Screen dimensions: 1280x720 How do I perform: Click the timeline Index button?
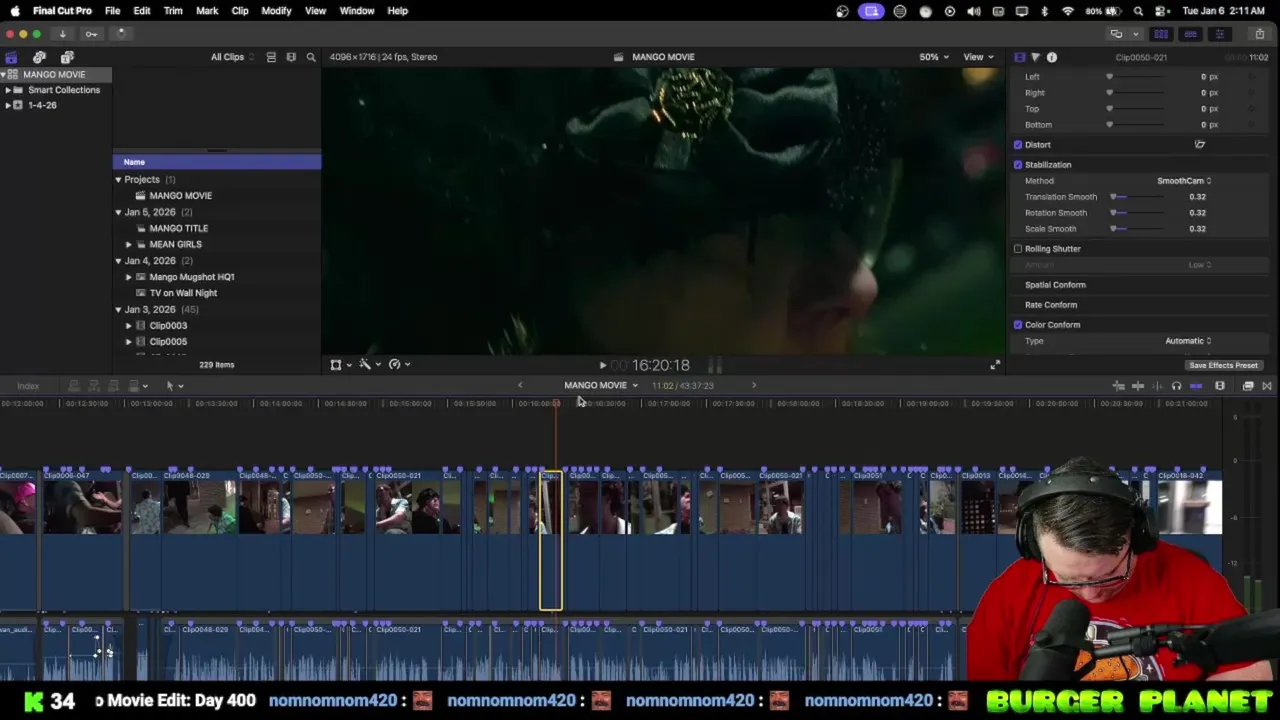pyautogui.click(x=28, y=386)
